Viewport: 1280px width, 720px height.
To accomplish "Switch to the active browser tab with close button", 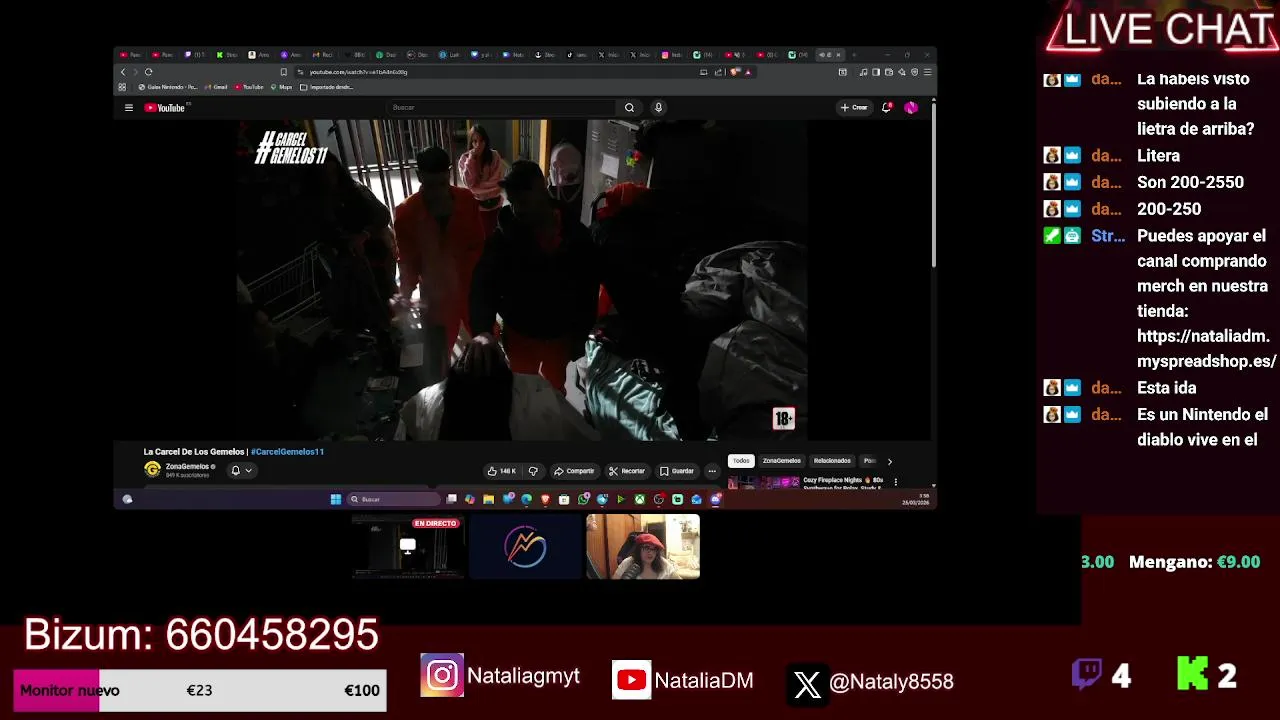I will [830, 55].
